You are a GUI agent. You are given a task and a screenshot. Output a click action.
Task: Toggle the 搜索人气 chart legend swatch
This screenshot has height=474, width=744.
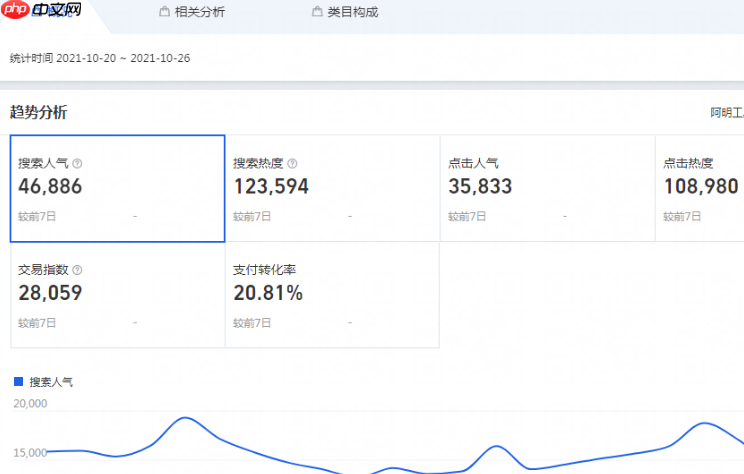click(x=19, y=381)
